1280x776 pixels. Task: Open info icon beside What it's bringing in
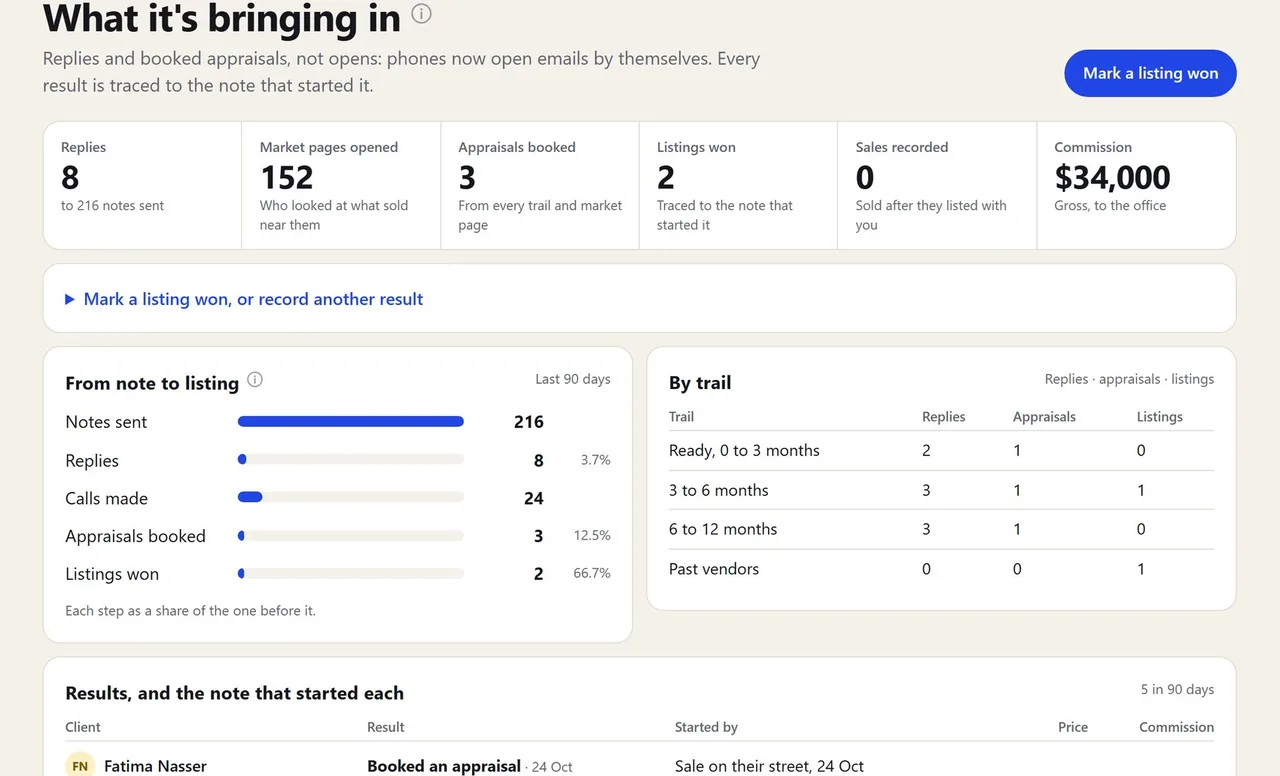[422, 14]
